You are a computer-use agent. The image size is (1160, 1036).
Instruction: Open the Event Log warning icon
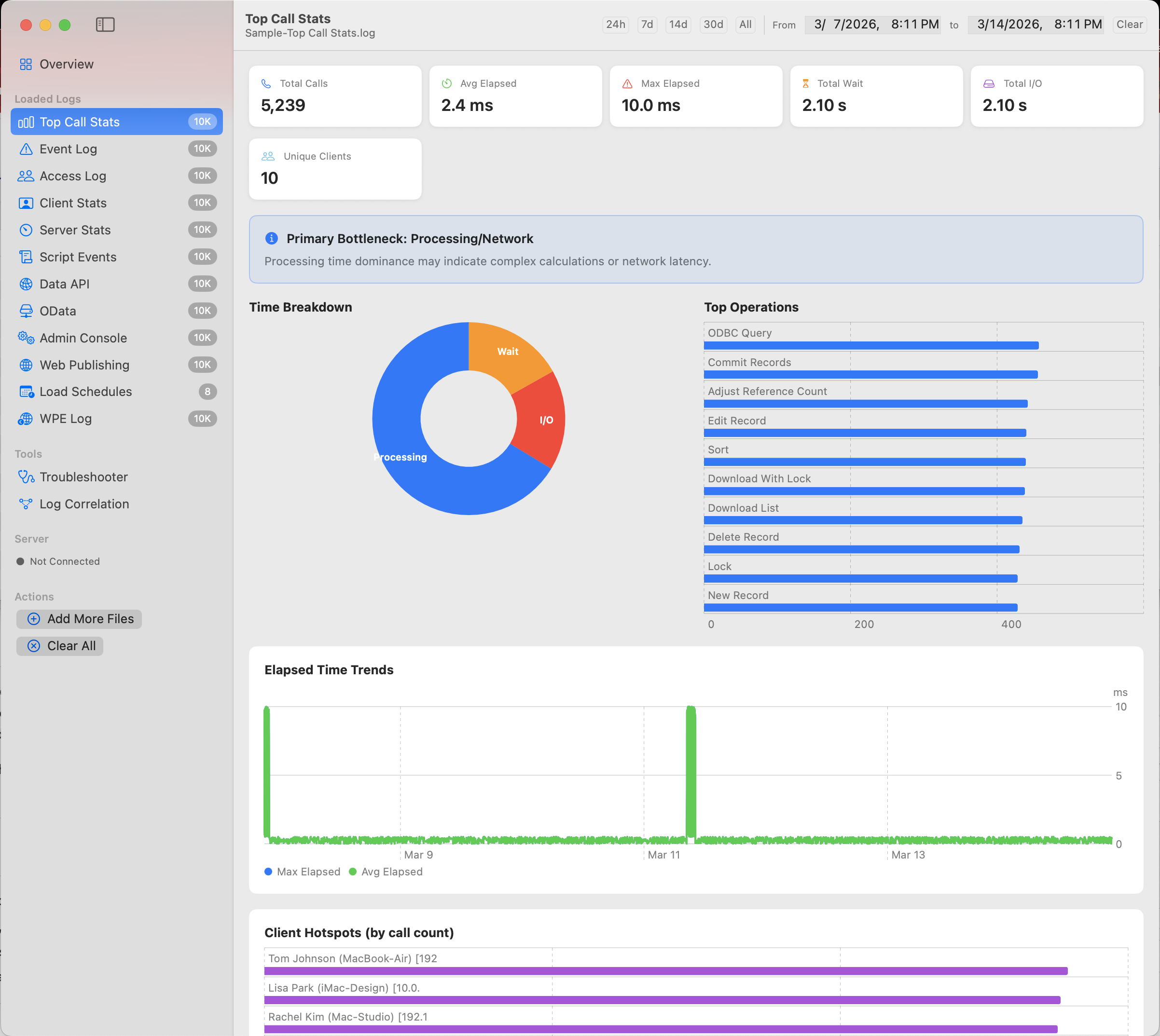click(x=26, y=149)
